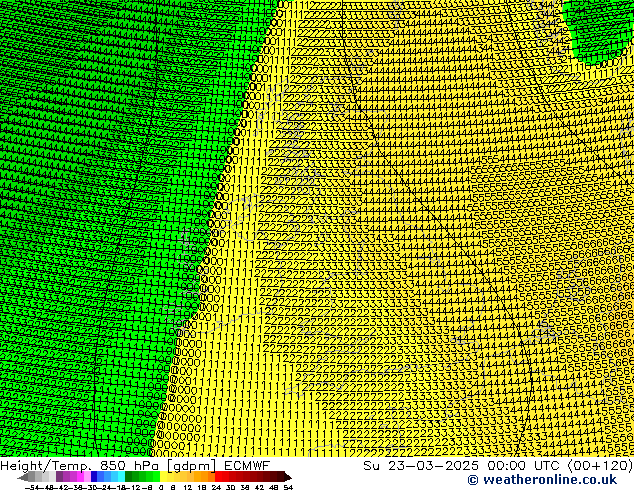Click the ECMWF model label
634x490 pixels.
[246, 465]
